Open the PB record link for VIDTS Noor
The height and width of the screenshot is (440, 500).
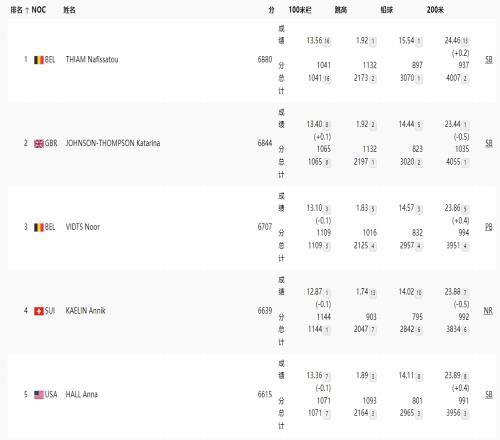(489, 227)
